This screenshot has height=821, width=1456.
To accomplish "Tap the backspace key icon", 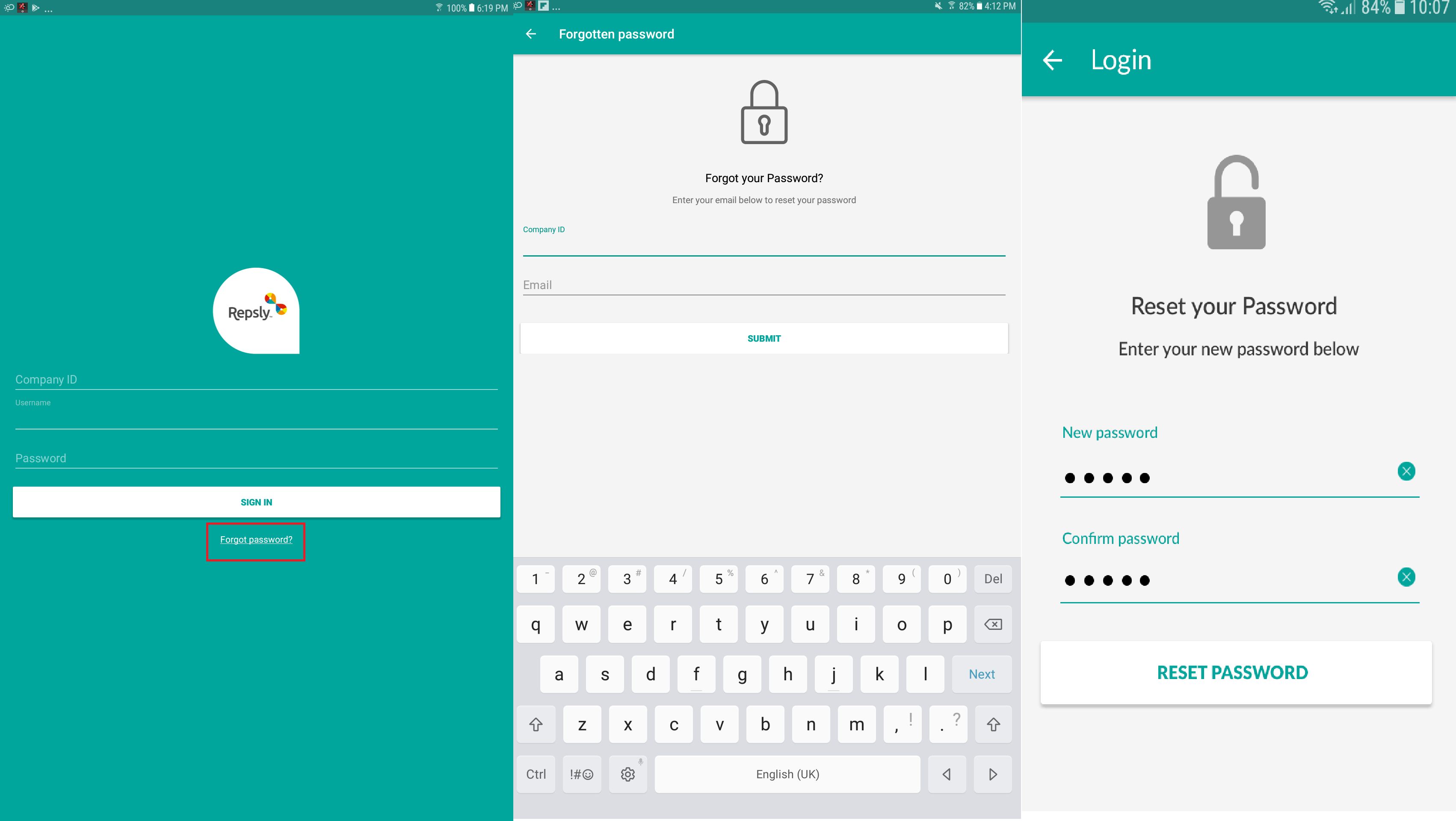I will (x=993, y=624).
